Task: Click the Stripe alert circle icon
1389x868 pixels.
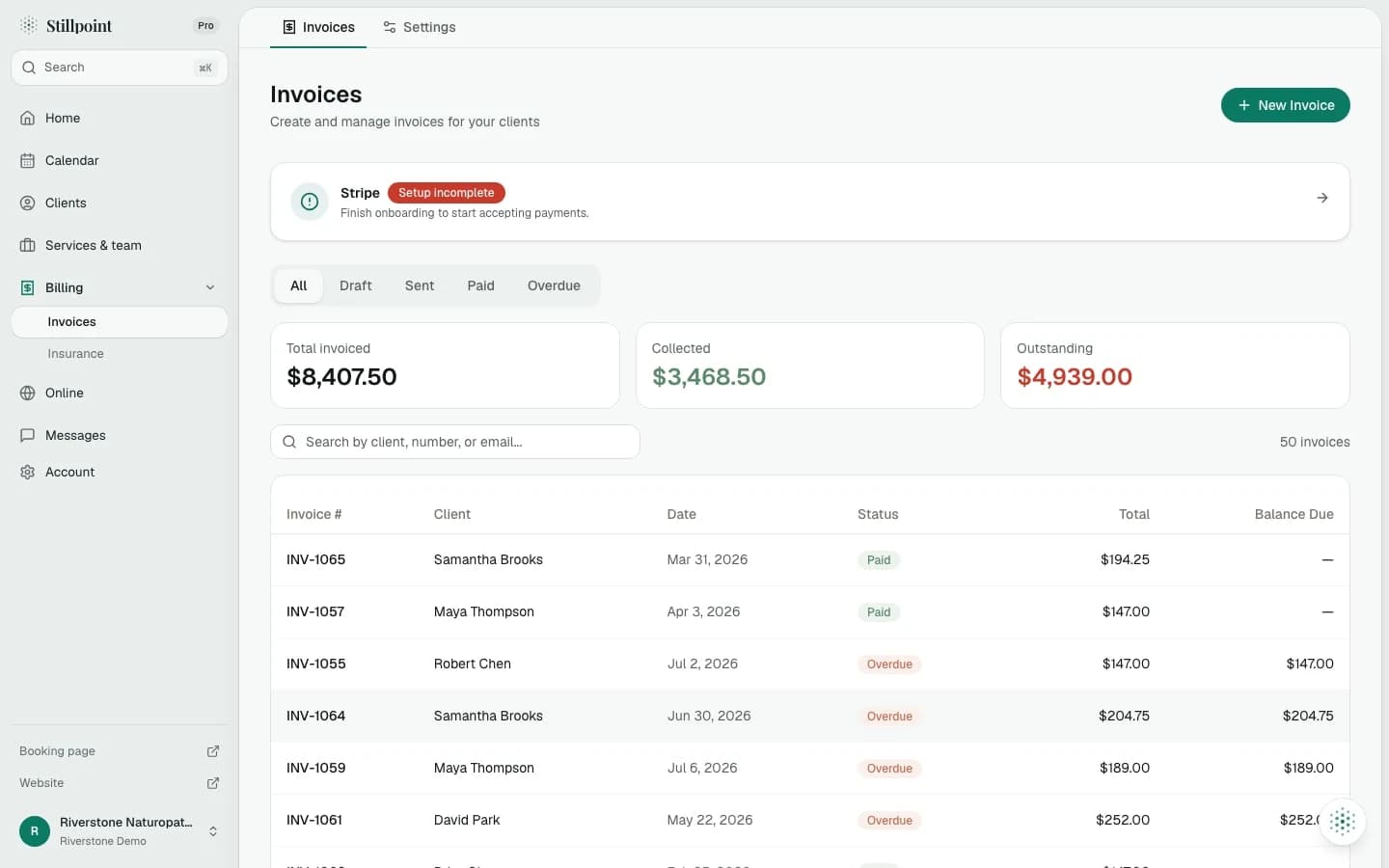Action: (x=310, y=202)
